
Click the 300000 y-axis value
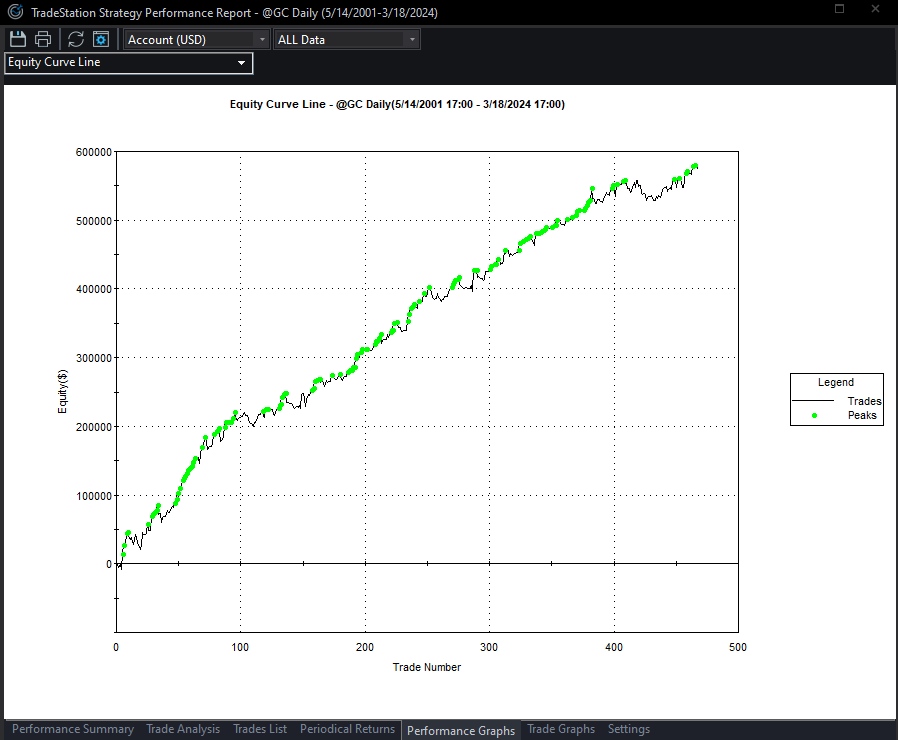93,359
